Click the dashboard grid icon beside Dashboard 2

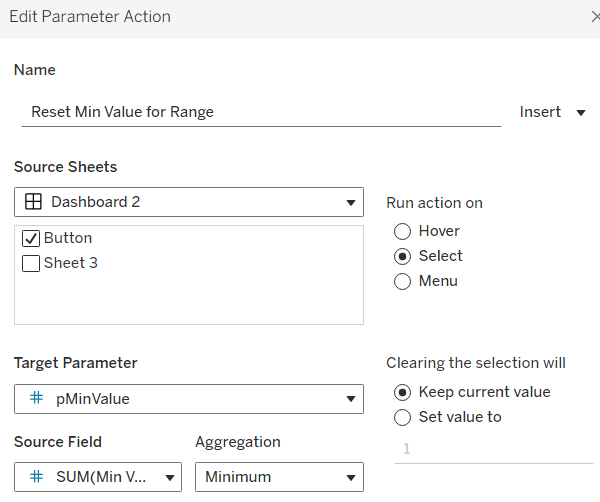tap(33, 202)
